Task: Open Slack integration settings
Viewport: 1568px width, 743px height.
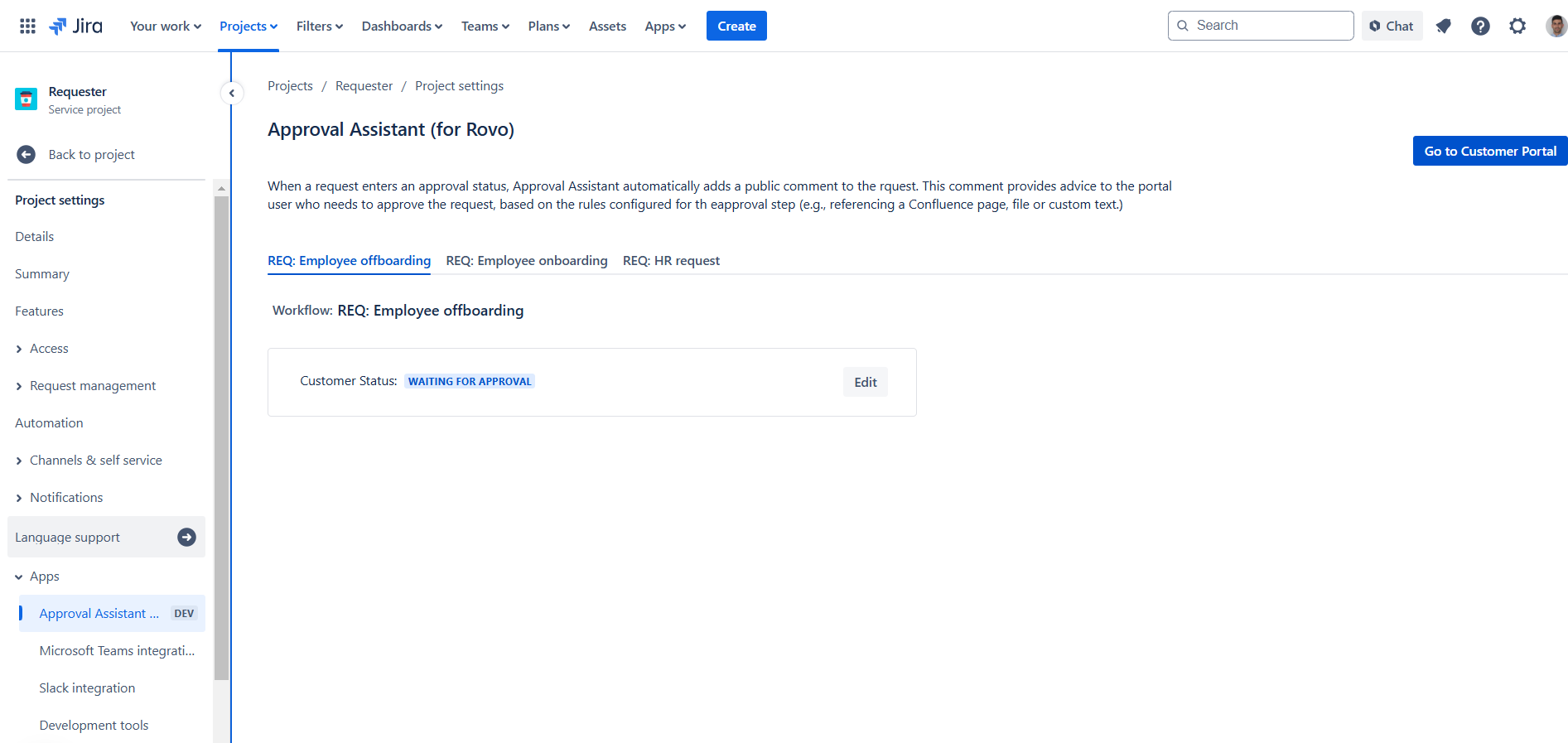Action: point(112,688)
